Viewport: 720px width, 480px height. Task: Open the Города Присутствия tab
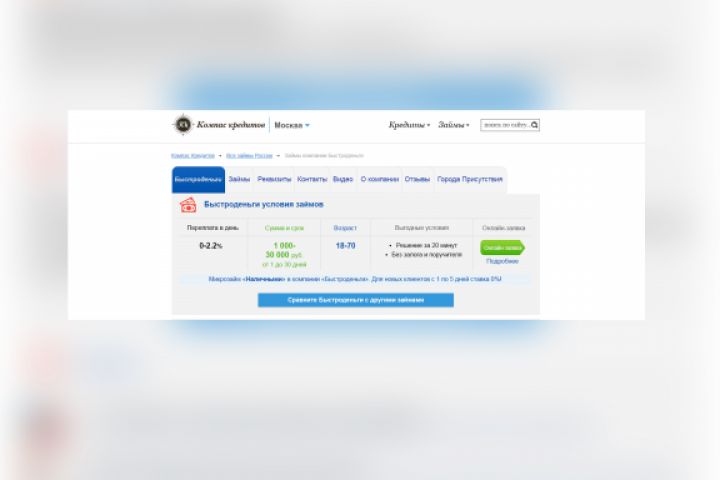[x=470, y=179]
